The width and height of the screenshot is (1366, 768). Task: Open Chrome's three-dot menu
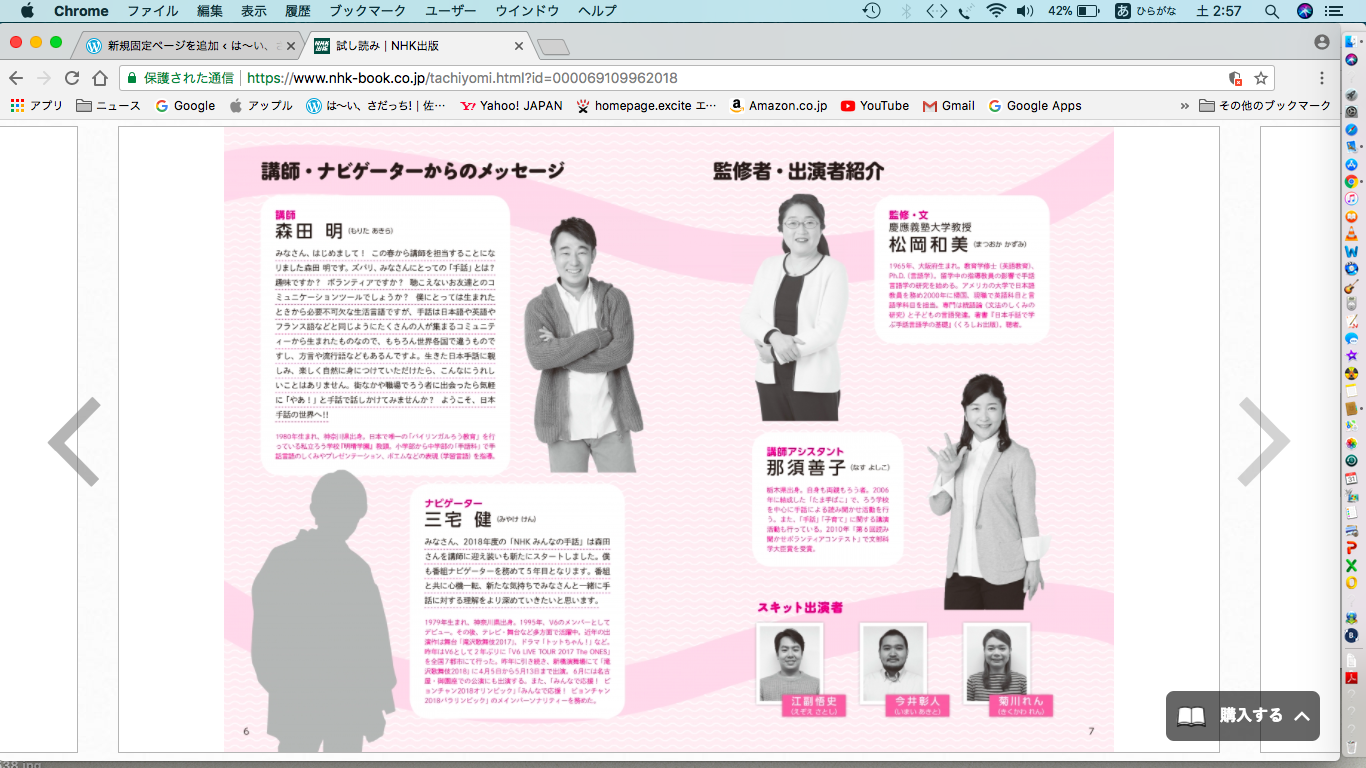pos(1322,78)
